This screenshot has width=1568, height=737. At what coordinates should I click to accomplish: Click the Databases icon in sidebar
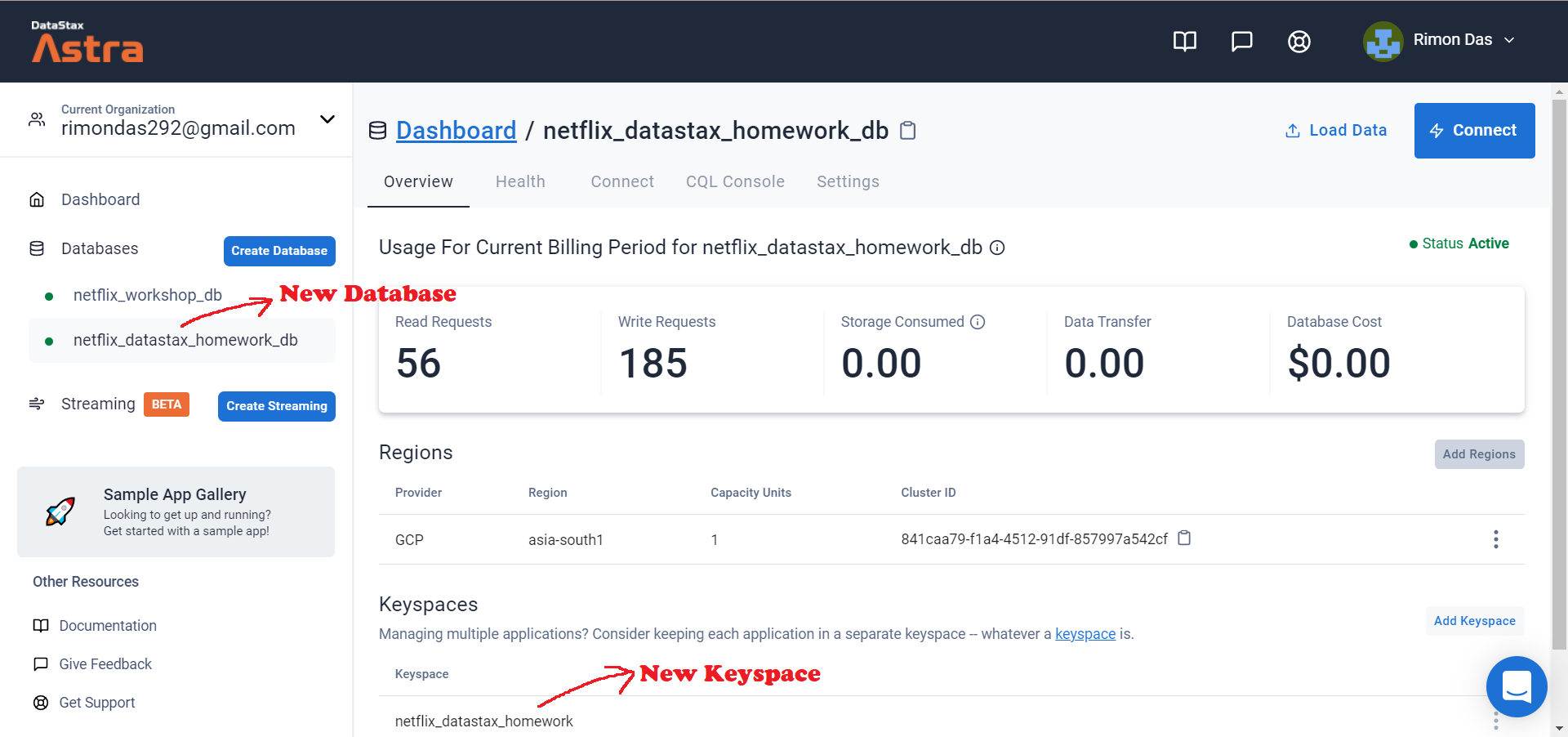(x=37, y=248)
